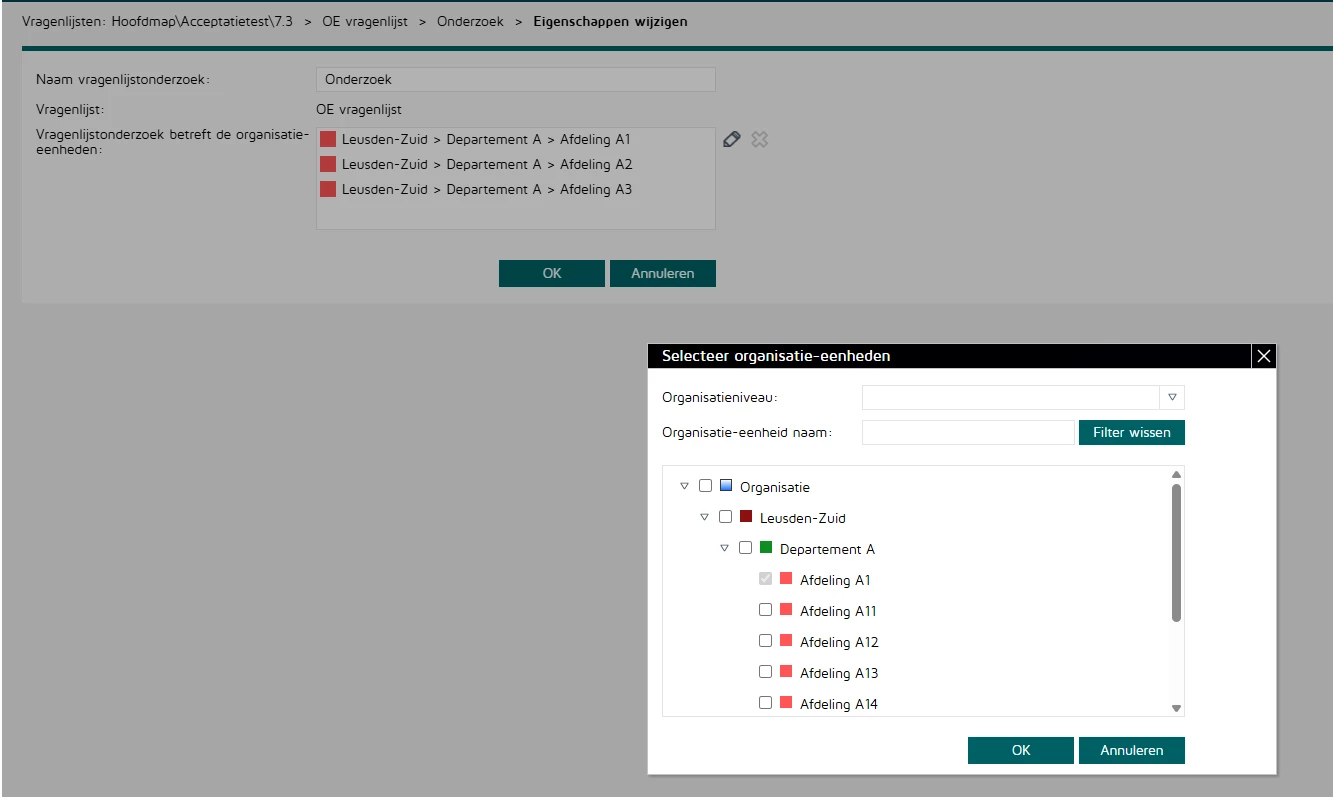Click the red icon of Afdeling A14
Image resolution: width=1333 pixels, height=797 pixels.
tap(786, 703)
